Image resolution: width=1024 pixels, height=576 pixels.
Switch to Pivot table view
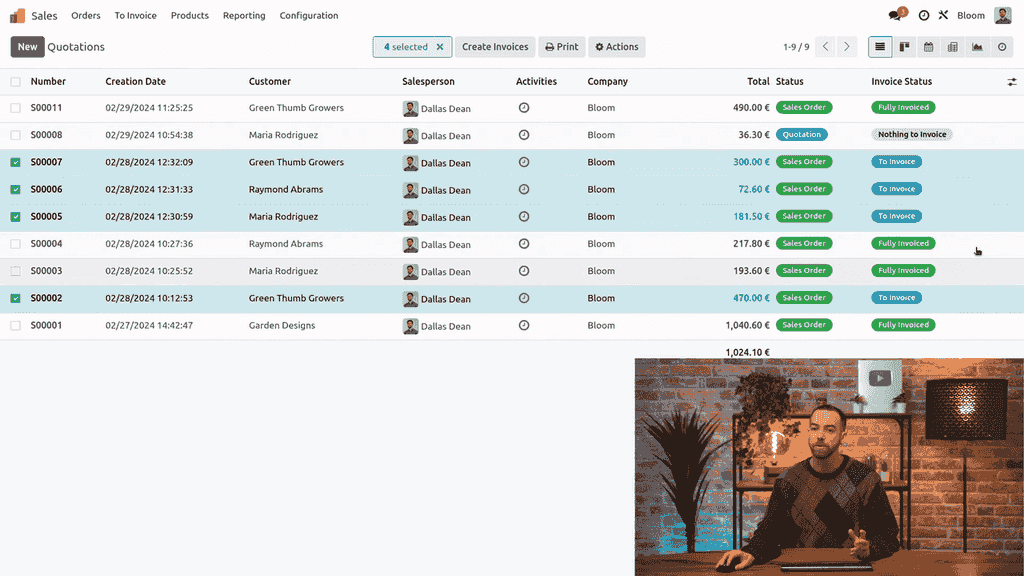952,47
